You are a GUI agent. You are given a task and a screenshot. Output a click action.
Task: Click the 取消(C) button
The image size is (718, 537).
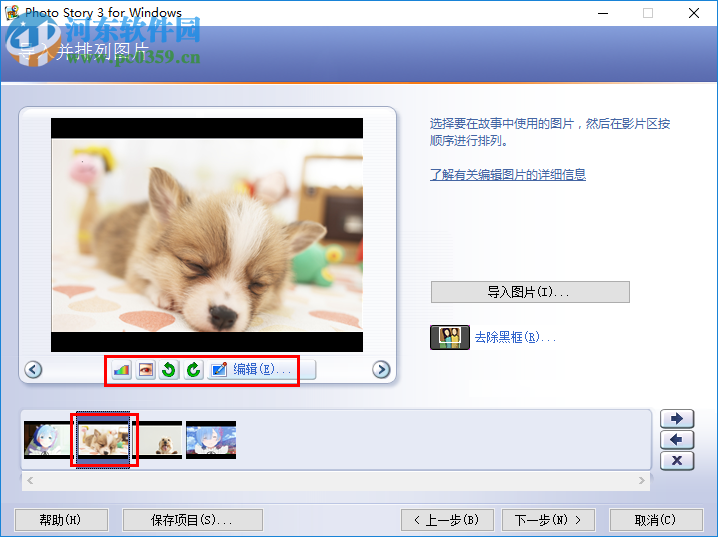[x=656, y=520]
